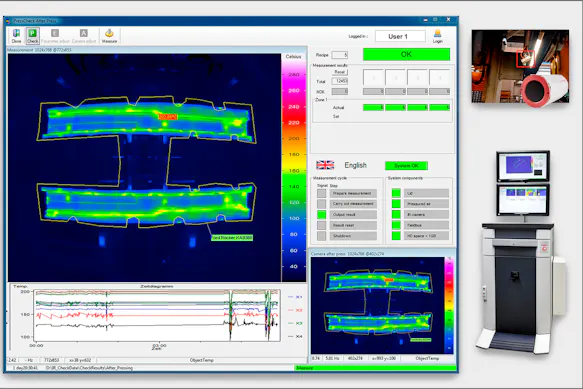Click the CheckResults file path in the status bar
The width and height of the screenshot is (583, 389).
click(x=89, y=368)
